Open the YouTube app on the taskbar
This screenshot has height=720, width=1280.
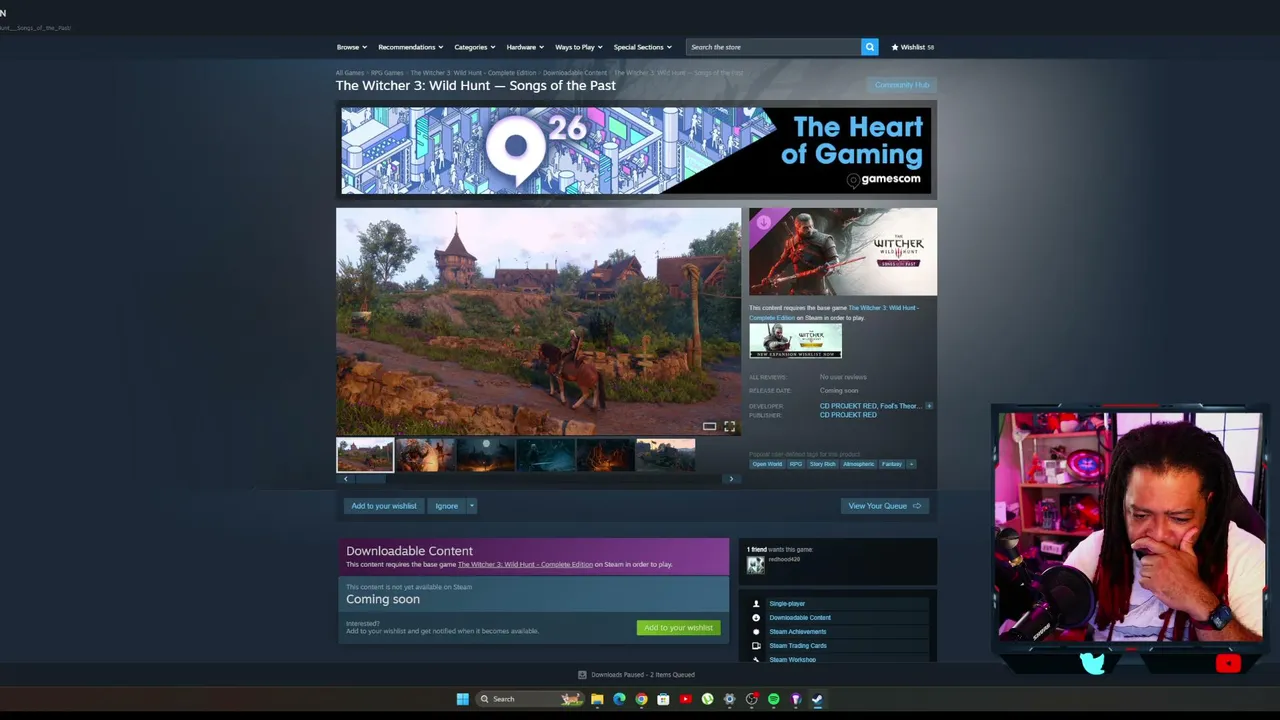pos(685,699)
